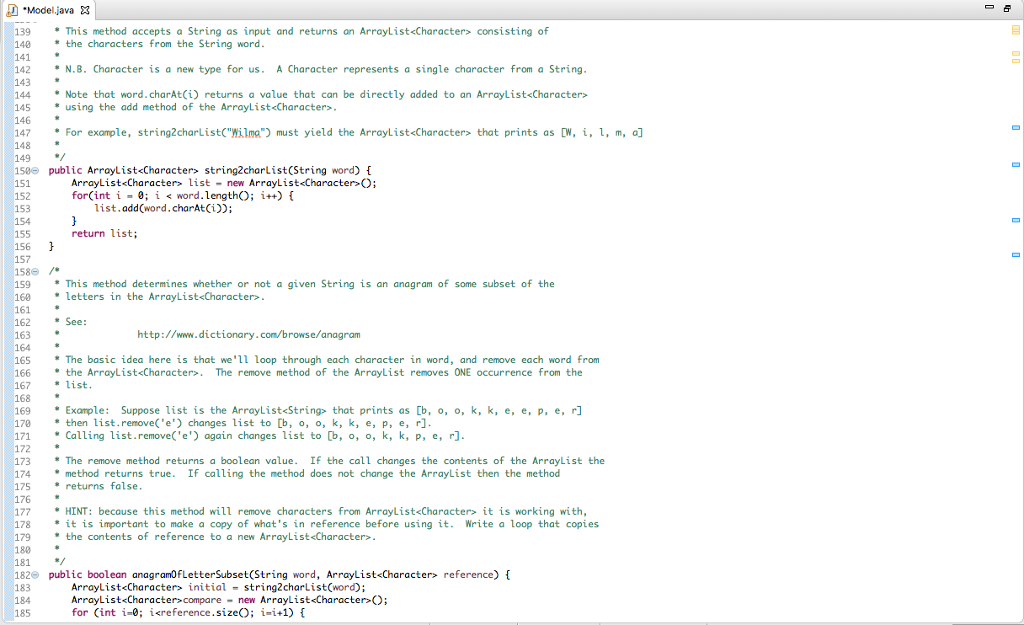The image size is (1024, 625).
Task: Click the Java file icon on the Model.java tab
Action: click(x=14, y=8)
